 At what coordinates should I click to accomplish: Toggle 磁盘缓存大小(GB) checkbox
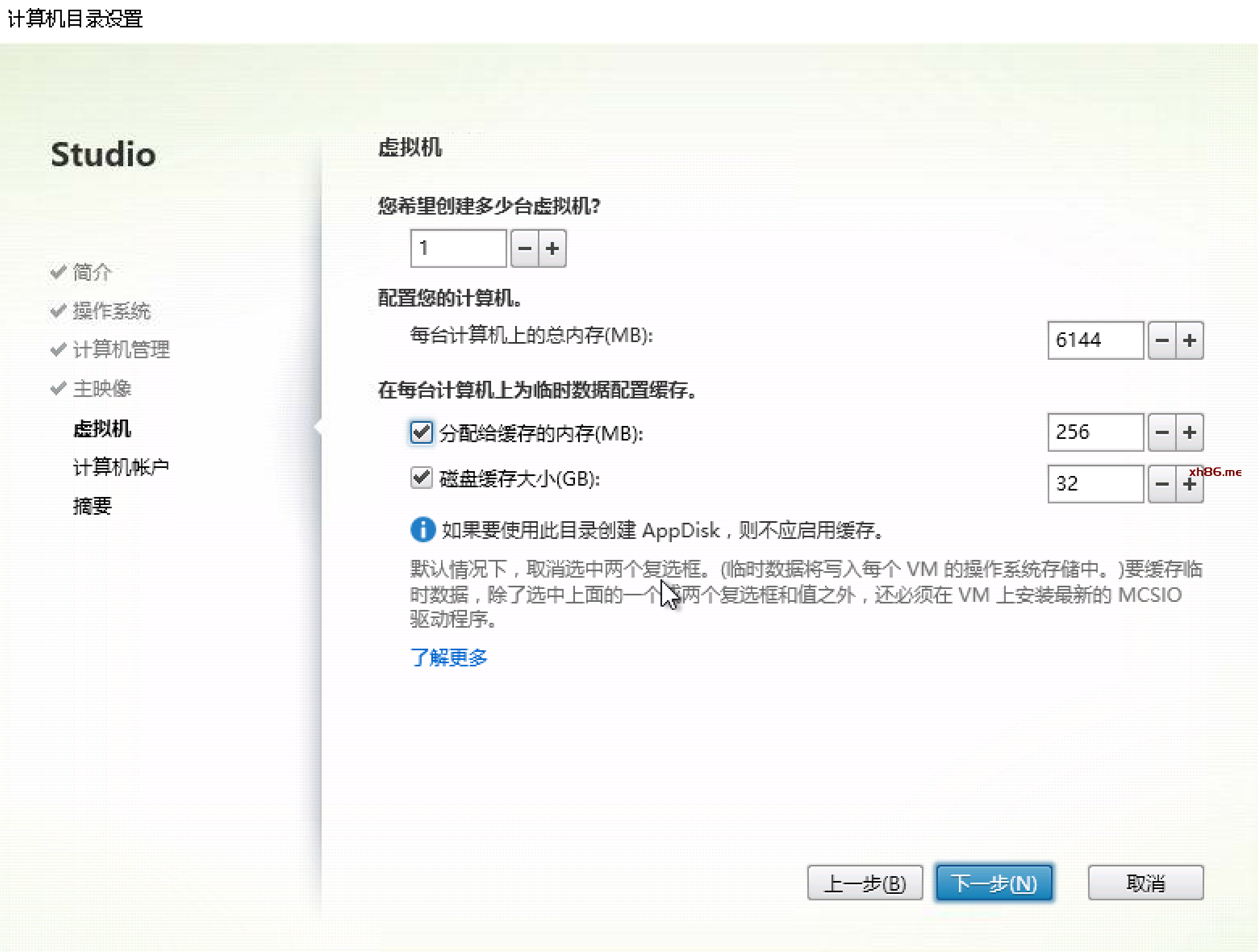[x=422, y=478]
